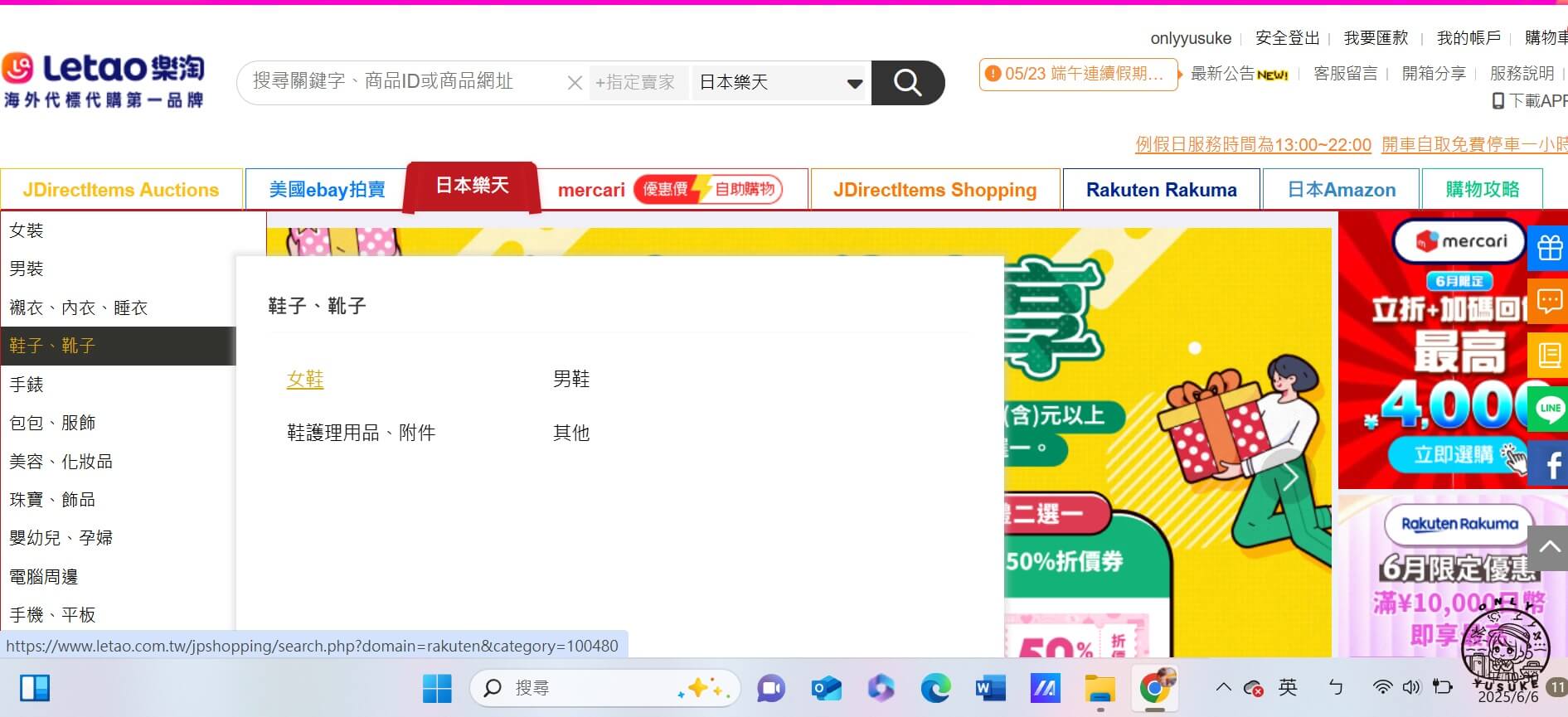The image size is (1568, 717).
Task: Open Chrome from the Windows taskbar
Action: point(1155,687)
